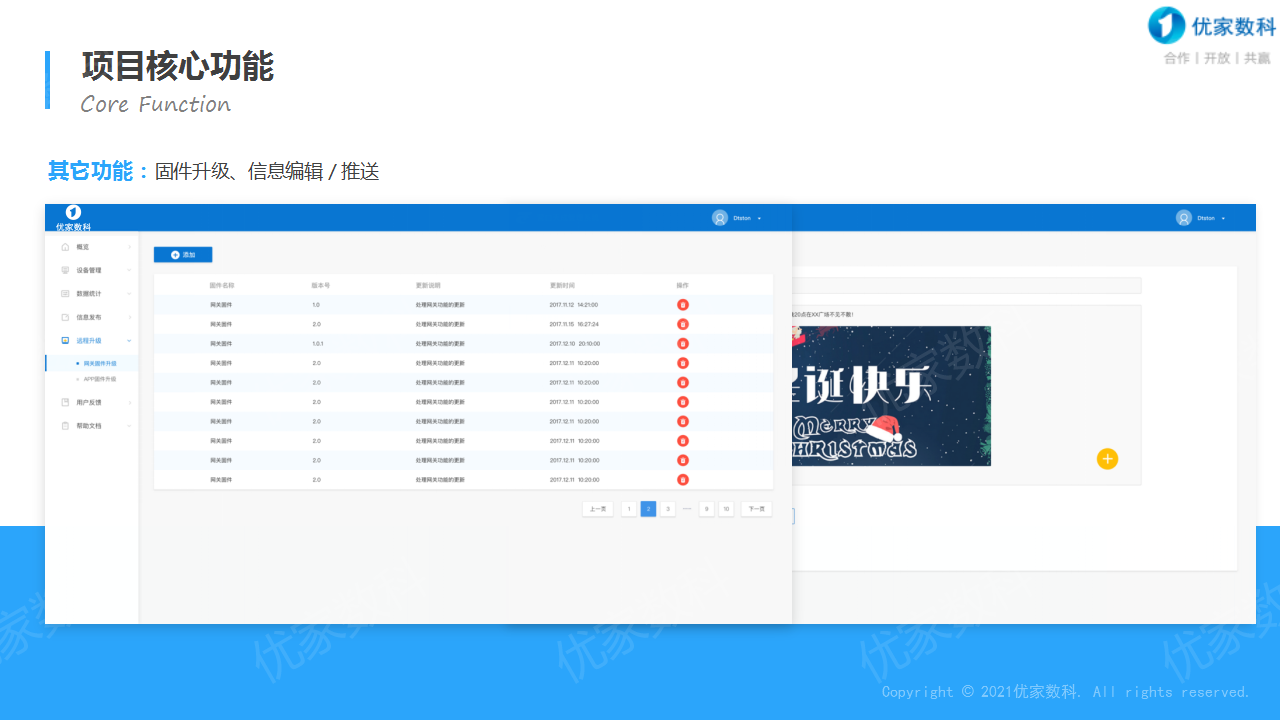This screenshot has width=1280, height=720.
Task: Jump to page 10 in pagination
Action: click(x=726, y=509)
